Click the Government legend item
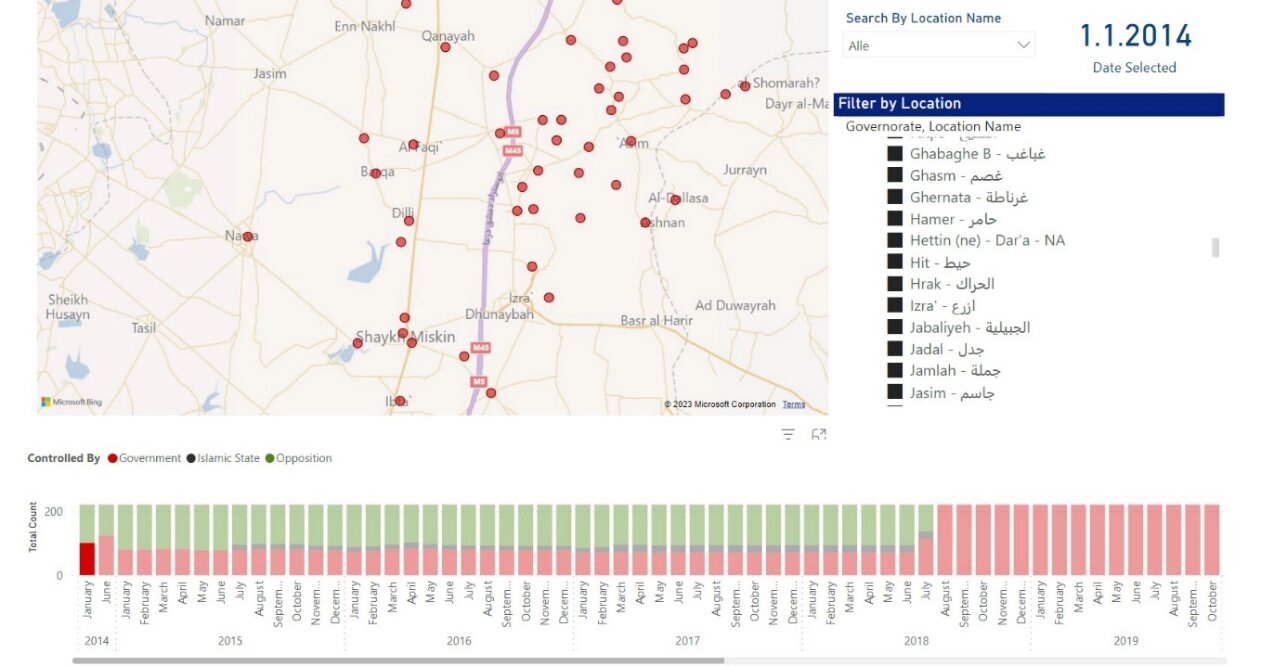 click(x=144, y=458)
